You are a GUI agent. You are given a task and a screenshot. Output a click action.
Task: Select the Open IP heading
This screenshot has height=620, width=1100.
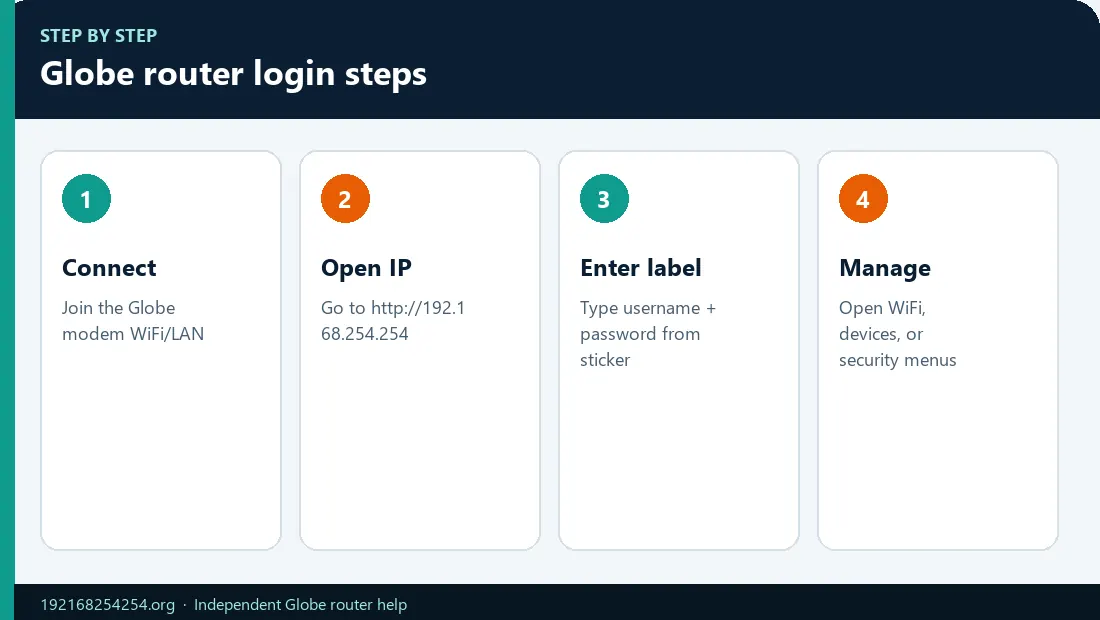tap(366, 268)
